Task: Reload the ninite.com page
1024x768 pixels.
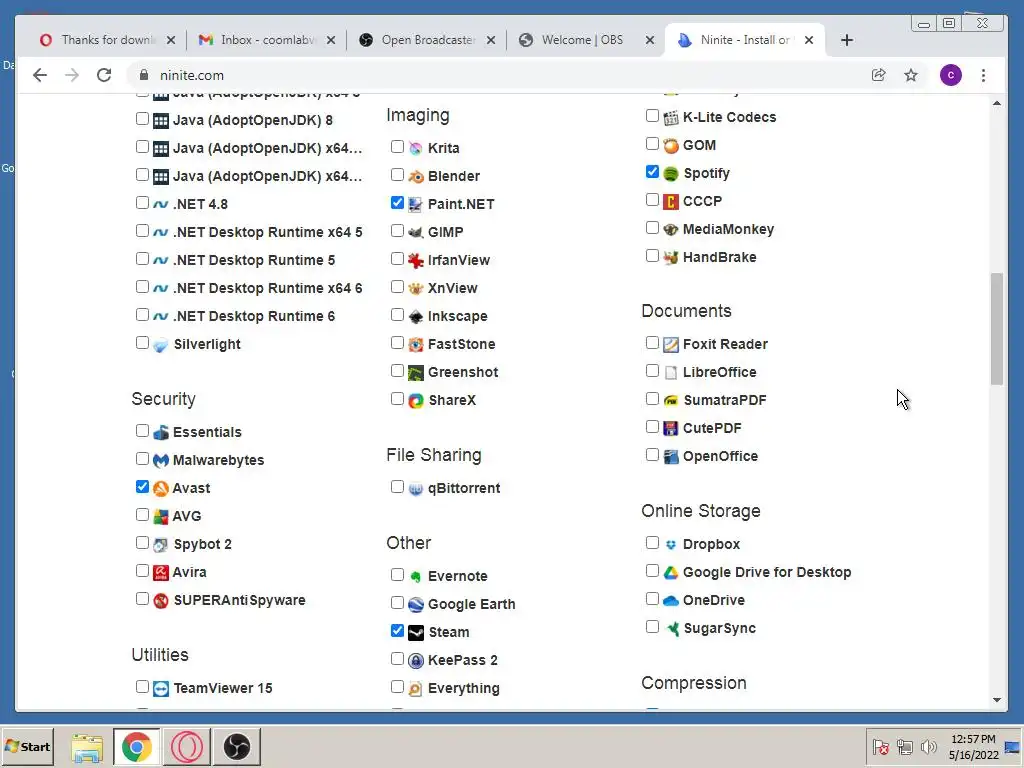Action: pos(104,75)
